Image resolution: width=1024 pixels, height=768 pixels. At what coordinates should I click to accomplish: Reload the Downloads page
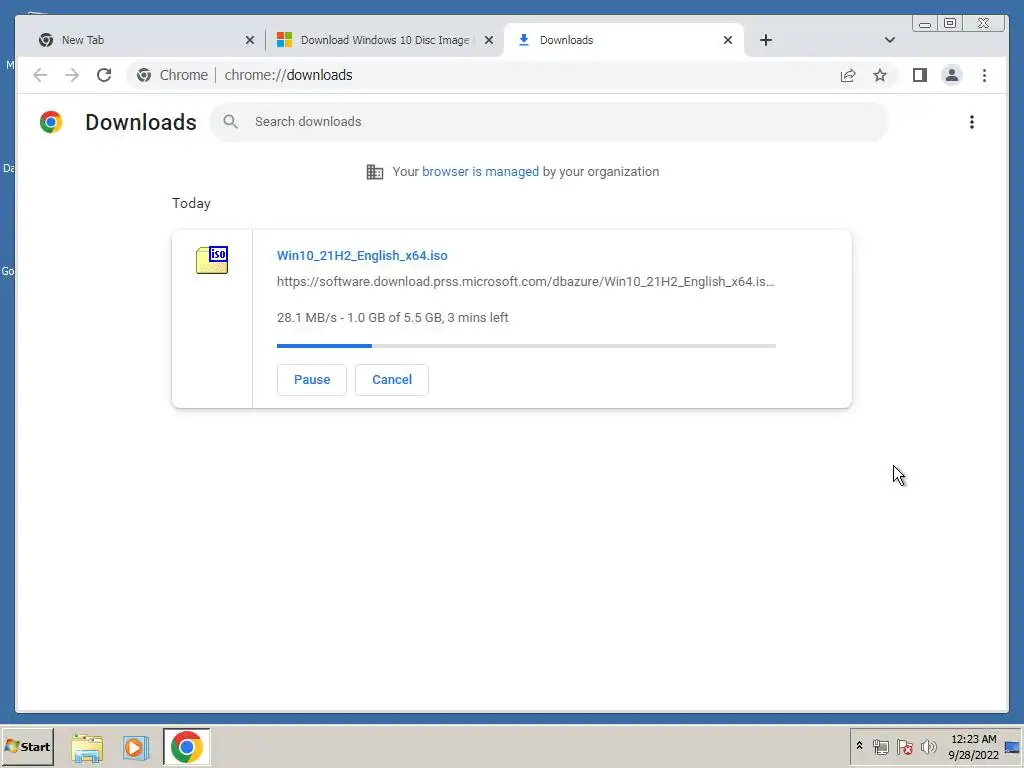tap(104, 75)
